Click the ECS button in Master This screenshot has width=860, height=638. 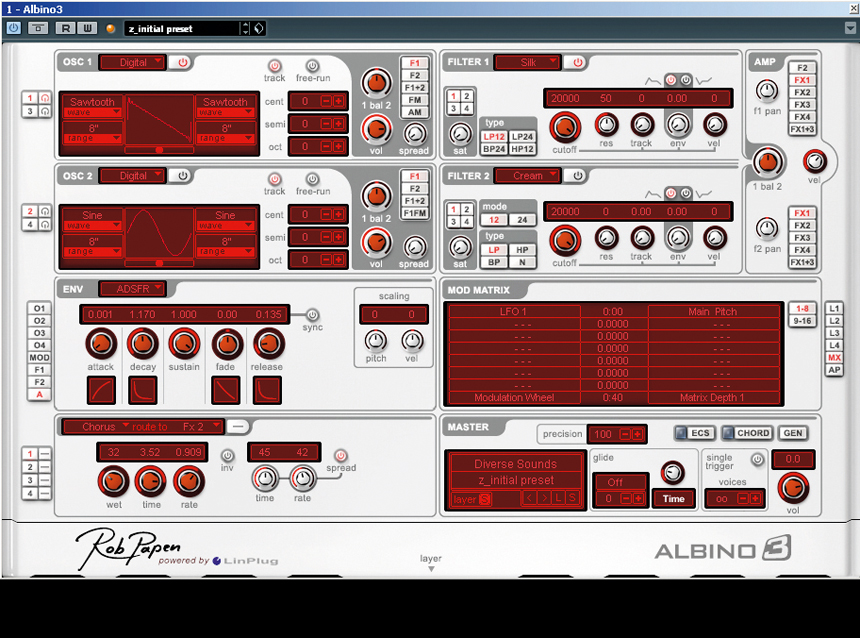coord(694,433)
